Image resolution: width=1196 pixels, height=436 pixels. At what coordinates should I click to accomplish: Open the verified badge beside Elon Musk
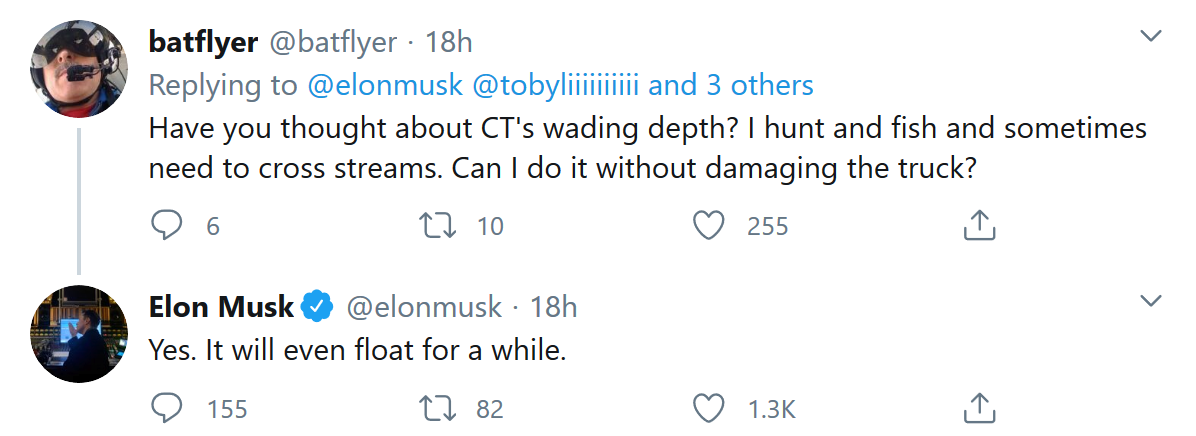click(x=317, y=307)
